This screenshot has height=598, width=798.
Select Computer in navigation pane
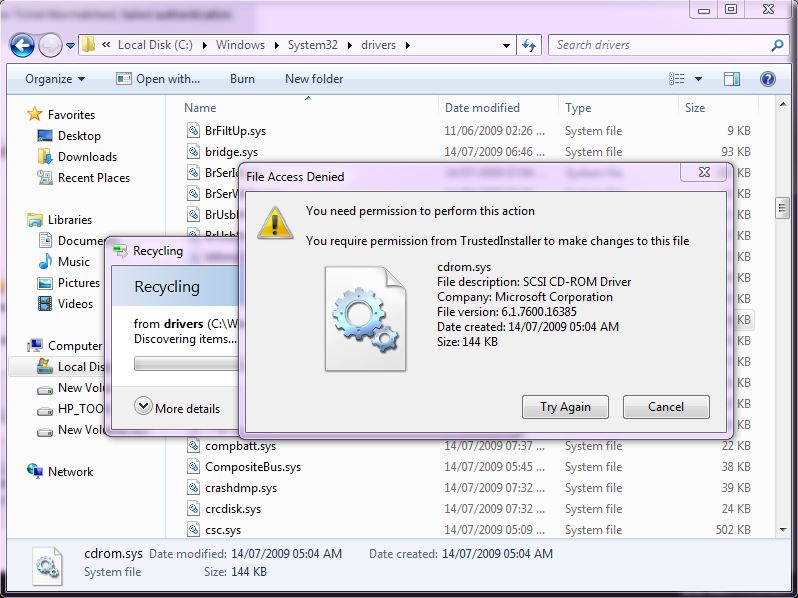(x=75, y=346)
